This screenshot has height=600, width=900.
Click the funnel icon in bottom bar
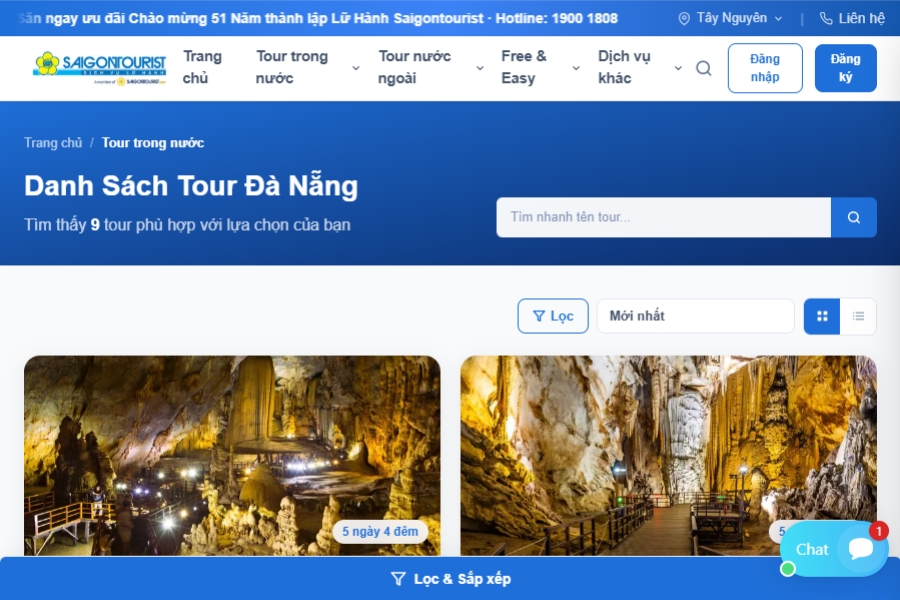[398, 579]
